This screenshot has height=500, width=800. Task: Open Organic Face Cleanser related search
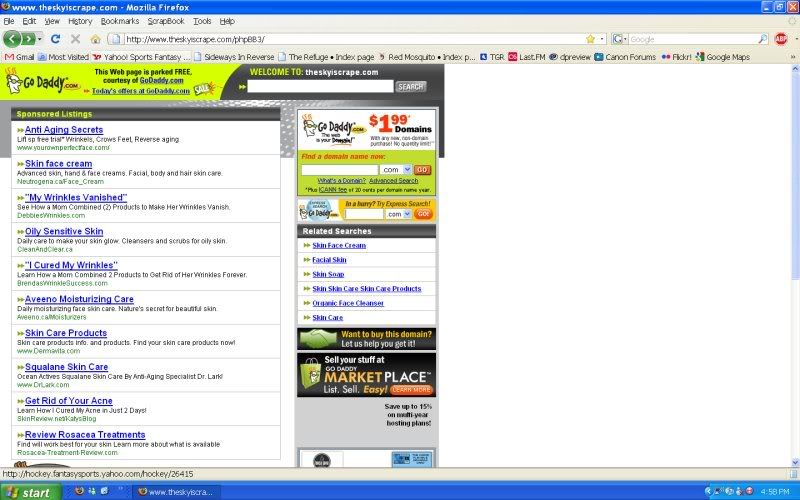[348, 303]
